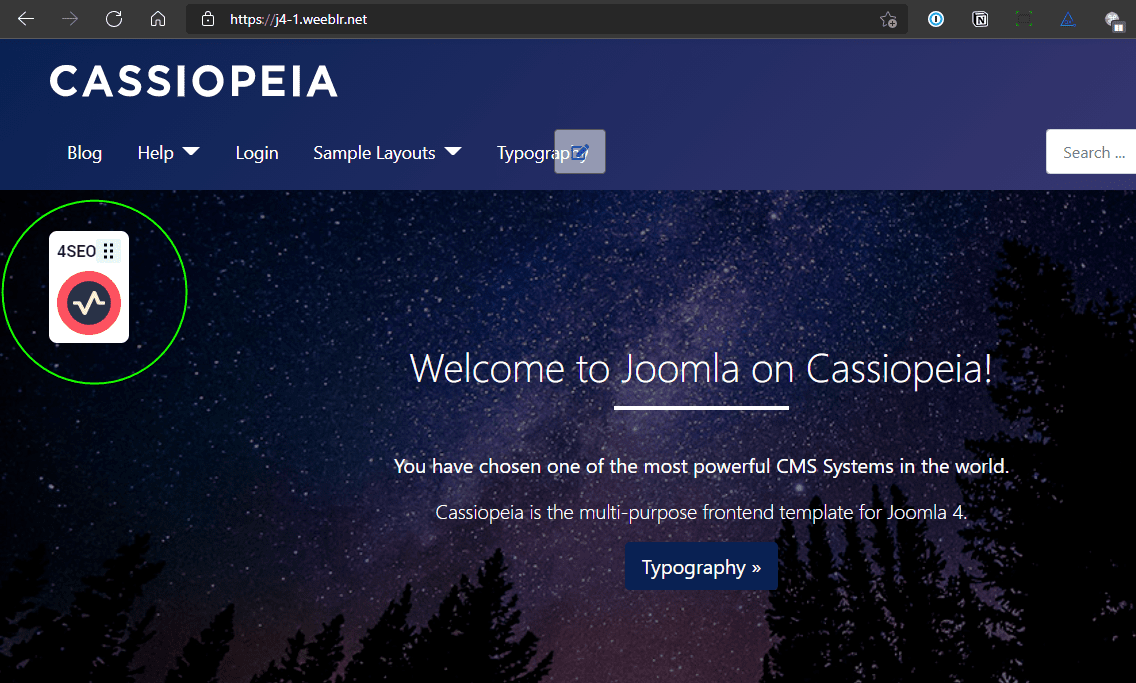Open the 1Password extension icon
The height and width of the screenshot is (683, 1136).
936,19
